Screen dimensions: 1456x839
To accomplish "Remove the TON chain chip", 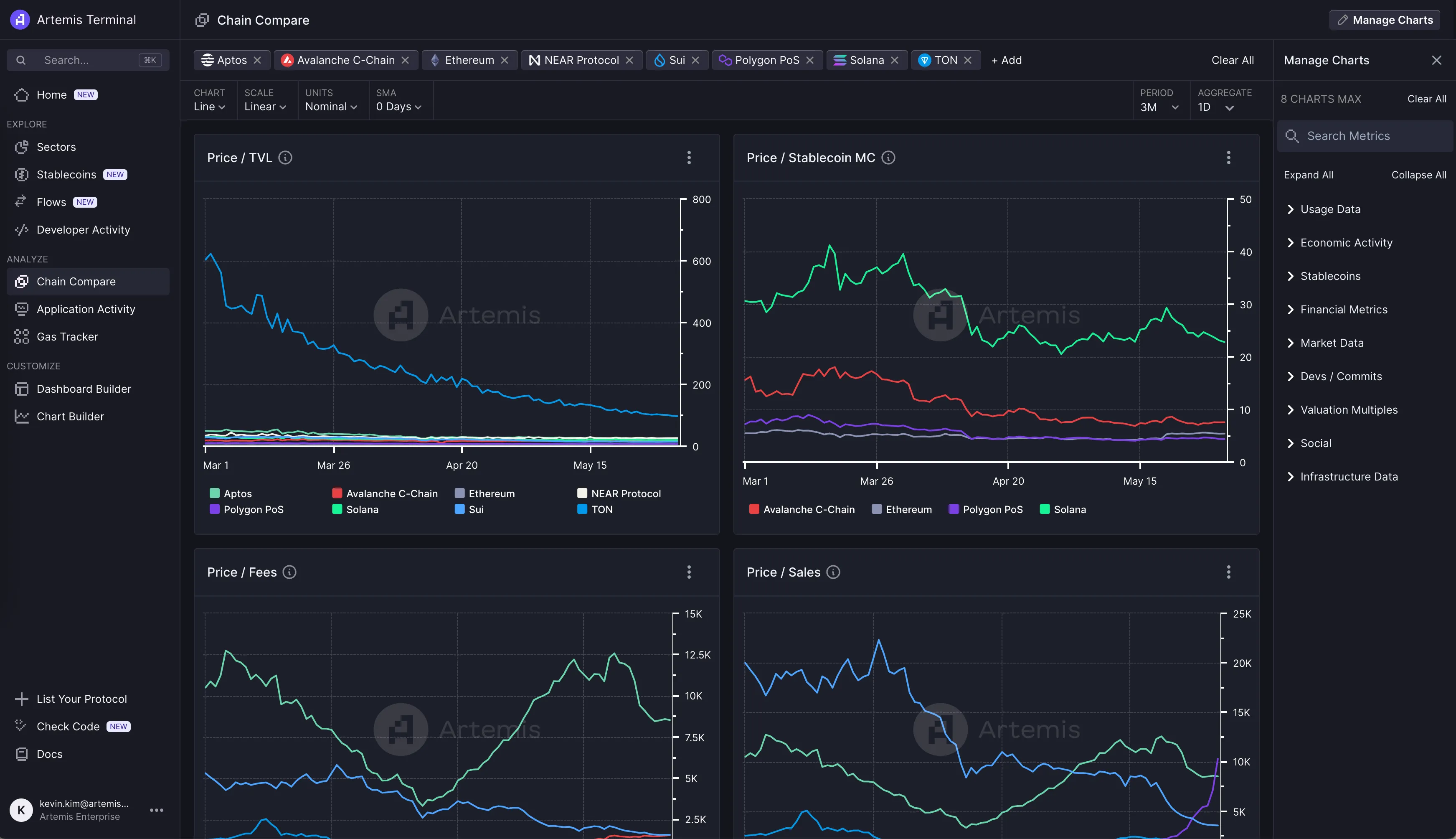I will tap(968, 60).
